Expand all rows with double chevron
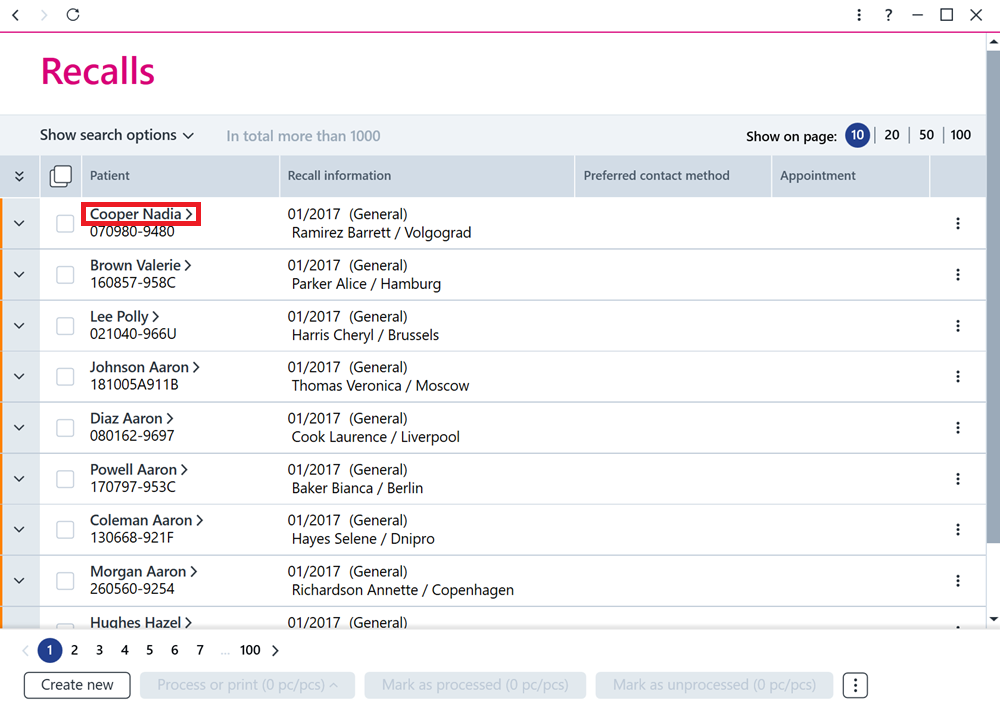 (19, 176)
